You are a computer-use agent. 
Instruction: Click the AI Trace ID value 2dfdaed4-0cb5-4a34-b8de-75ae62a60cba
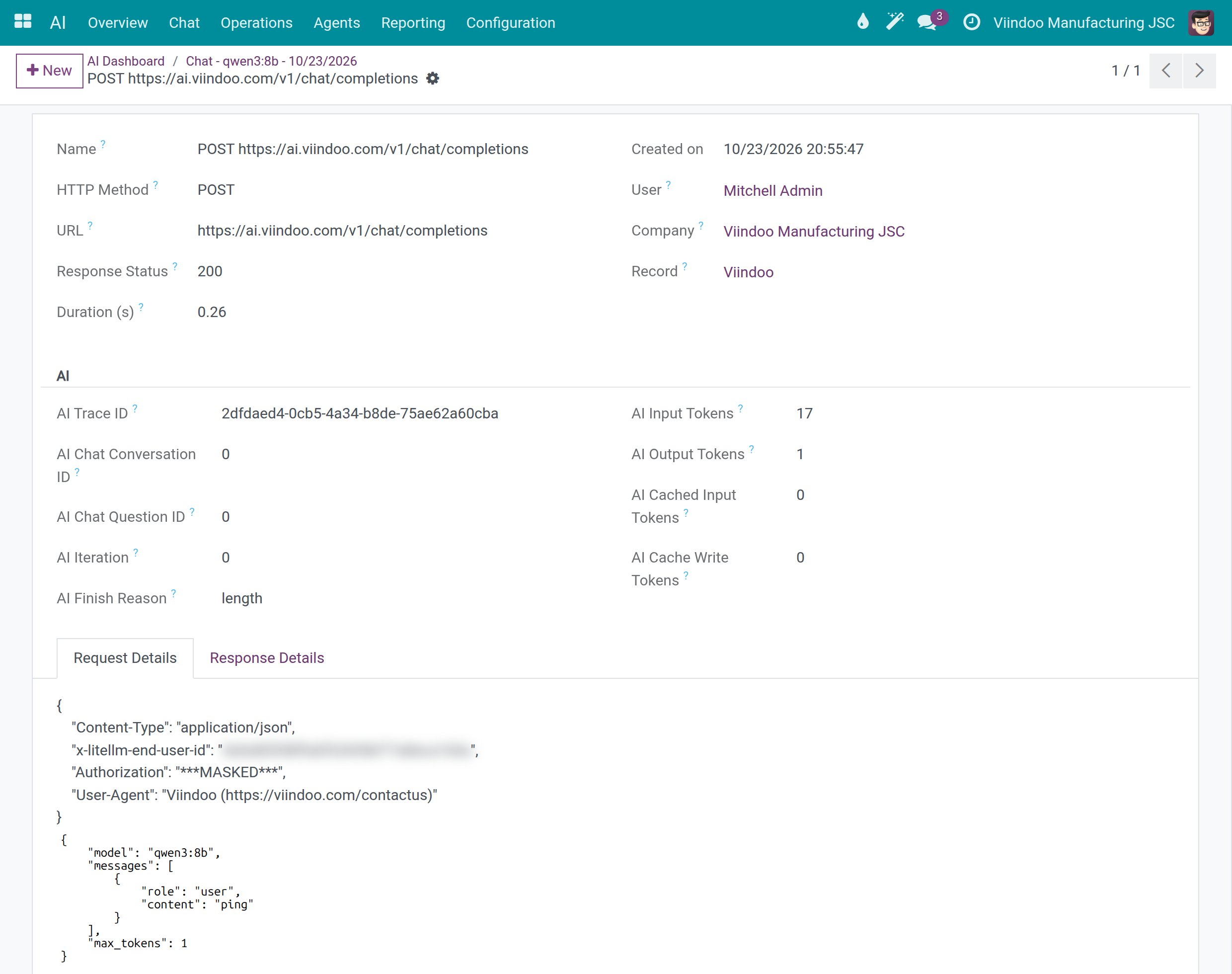click(x=360, y=413)
